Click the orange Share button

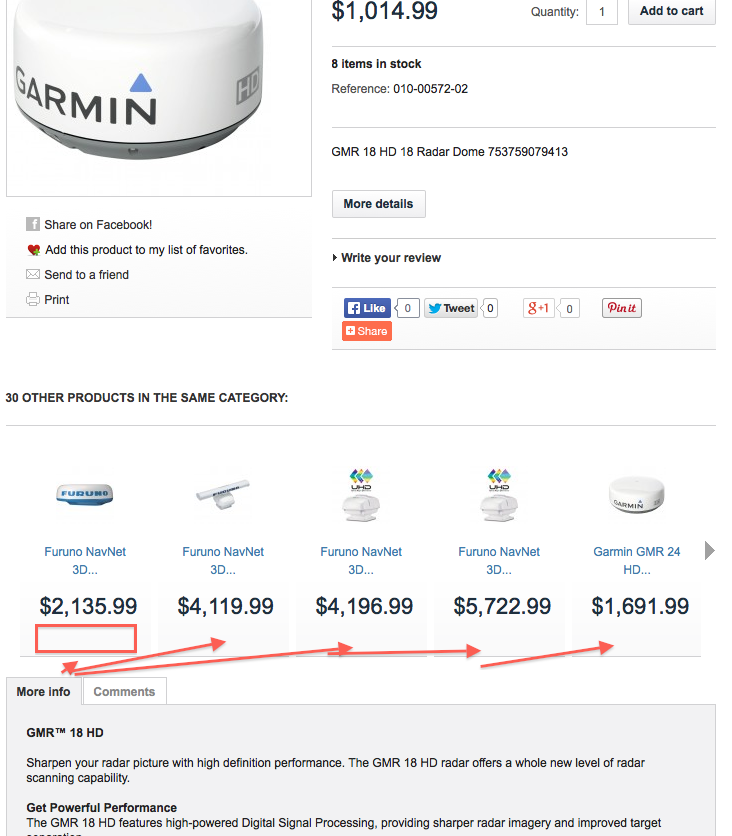(367, 331)
